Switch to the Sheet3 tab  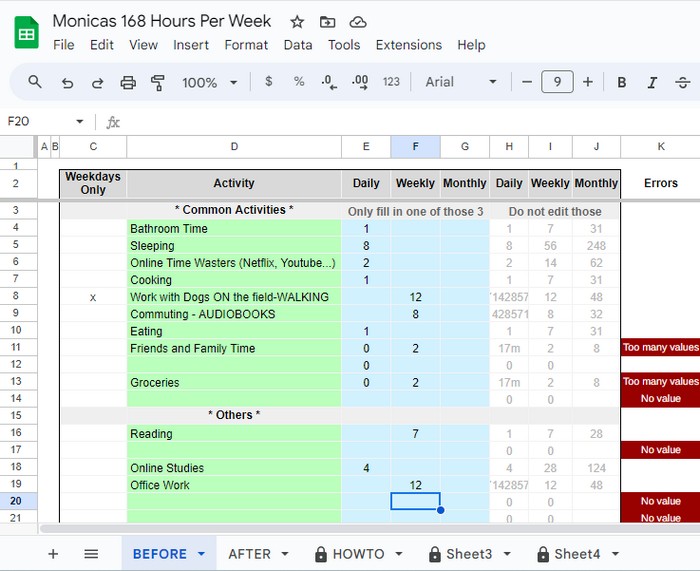[469, 554]
